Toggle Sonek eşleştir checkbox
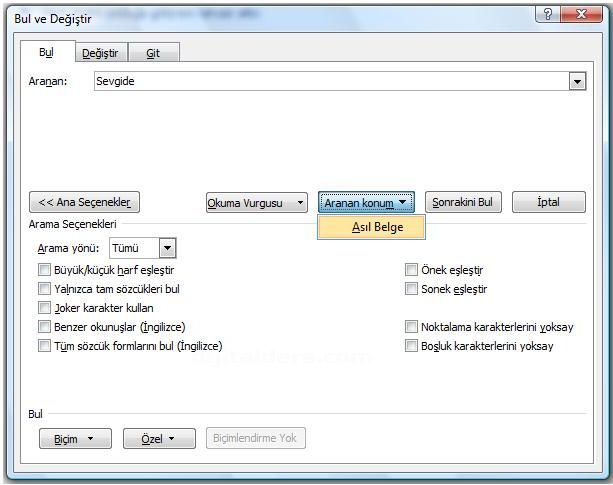Viewport: 613px width, 485px height. click(x=411, y=289)
